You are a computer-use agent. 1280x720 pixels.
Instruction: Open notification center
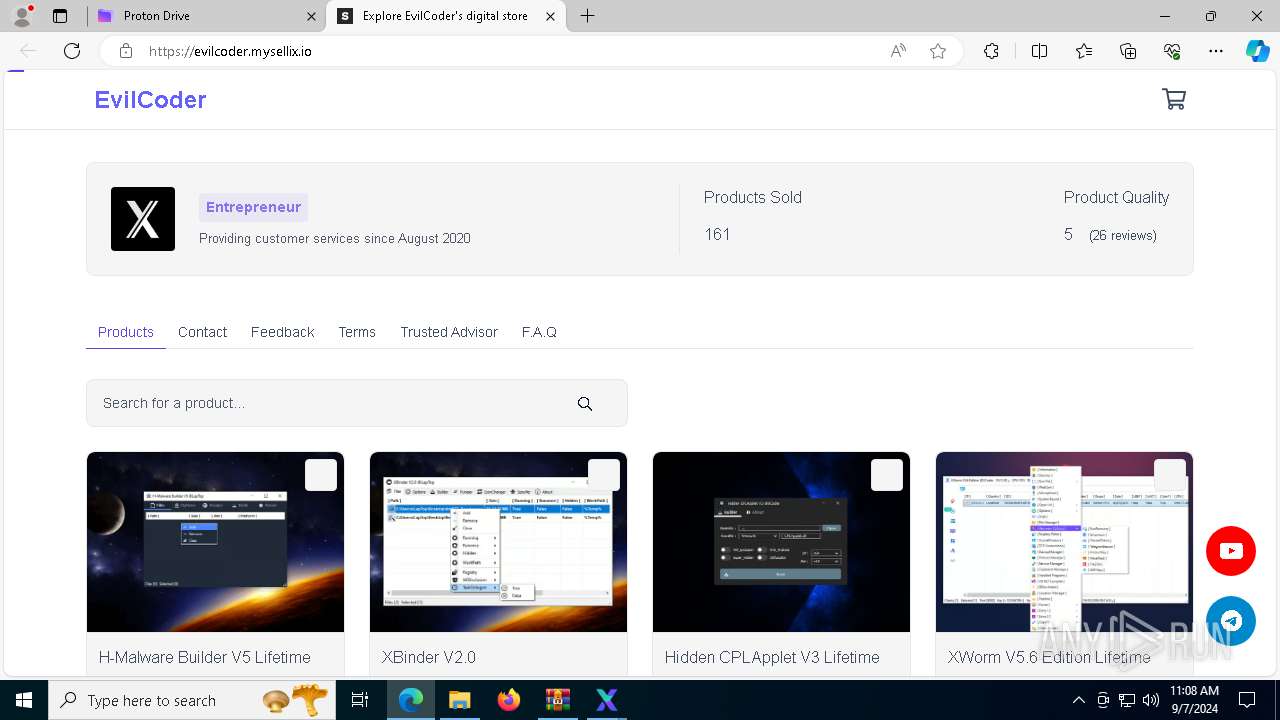pyautogui.click(x=1247, y=700)
